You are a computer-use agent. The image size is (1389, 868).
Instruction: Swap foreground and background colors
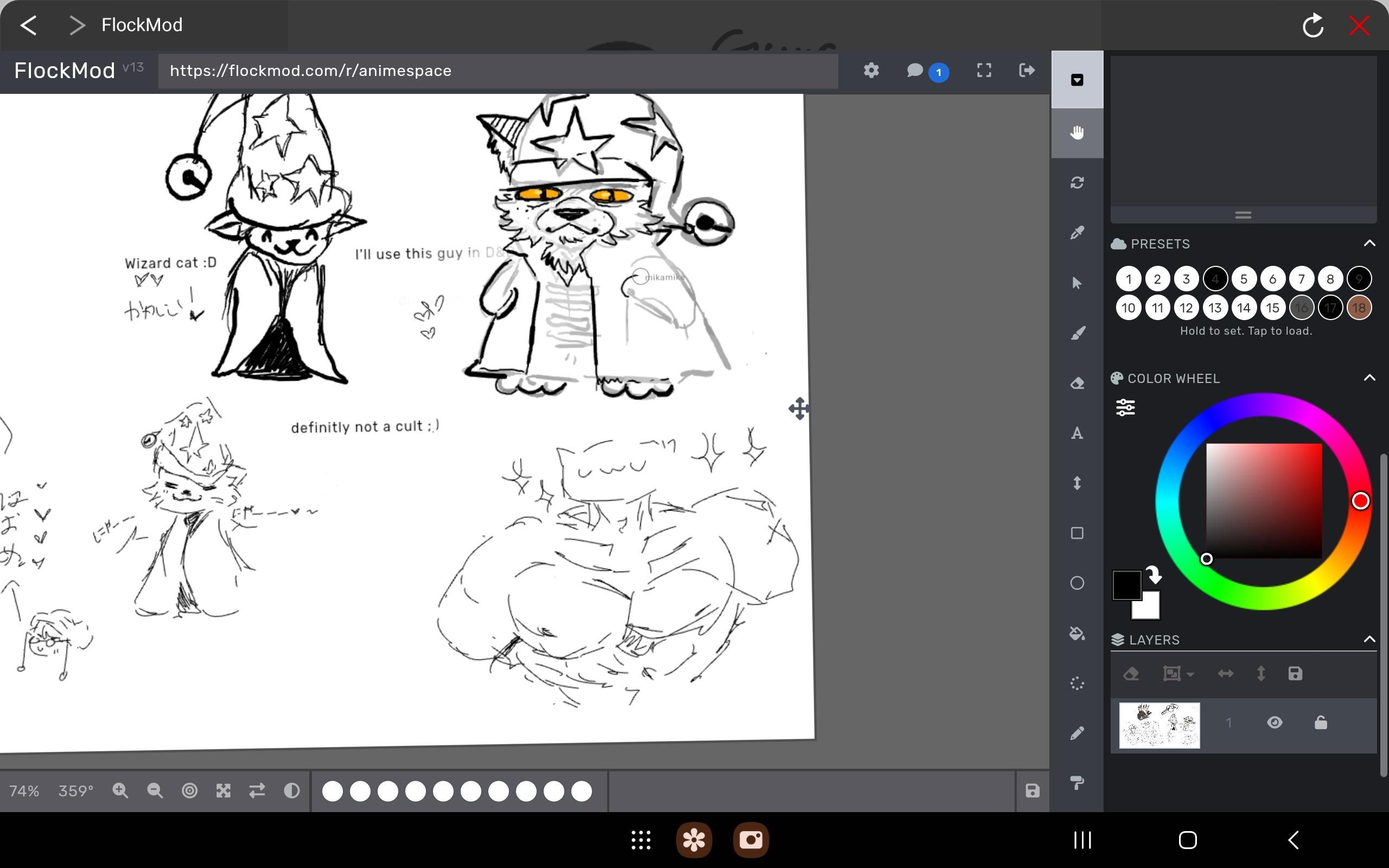1154,574
